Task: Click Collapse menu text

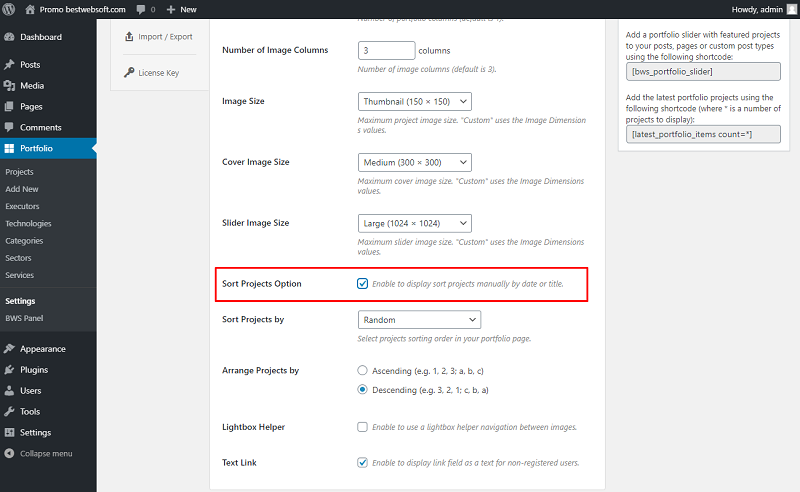Action: (46, 453)
